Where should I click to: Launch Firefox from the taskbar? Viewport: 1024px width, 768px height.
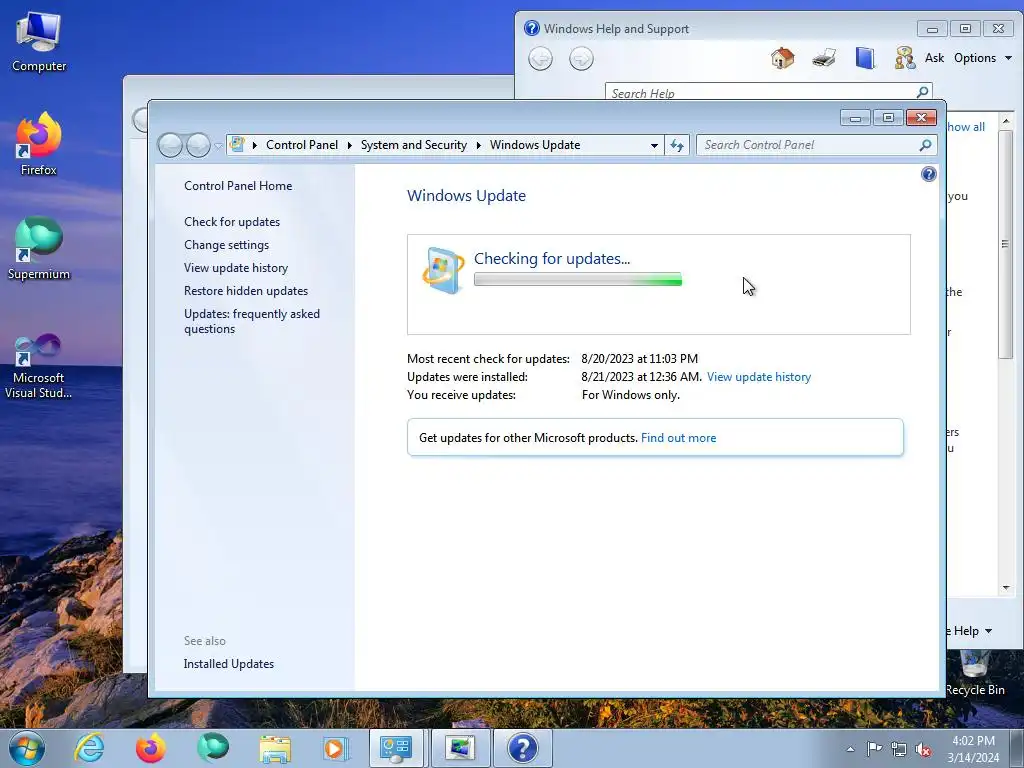point(151,748)
